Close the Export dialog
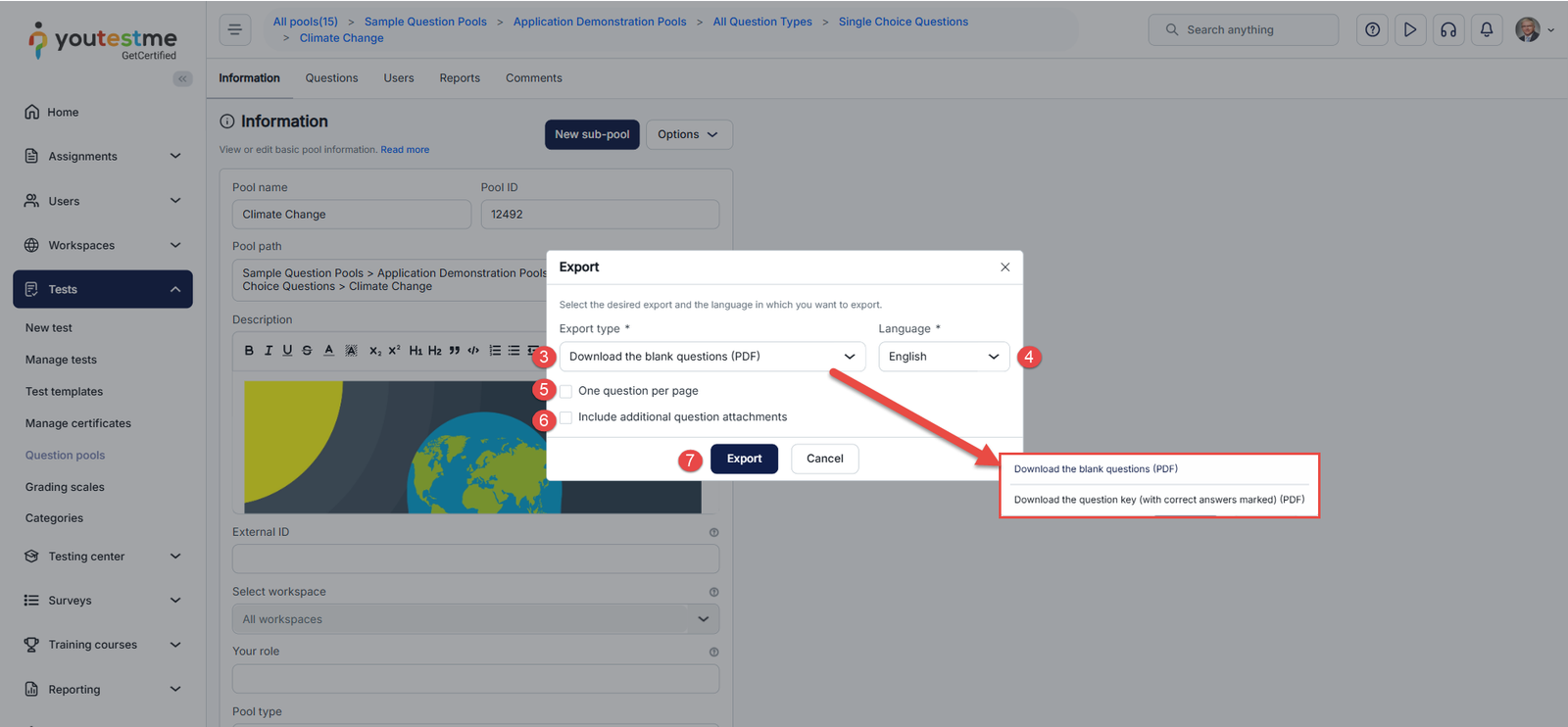Screen dimensions: 1568x727 [1004, 267]
